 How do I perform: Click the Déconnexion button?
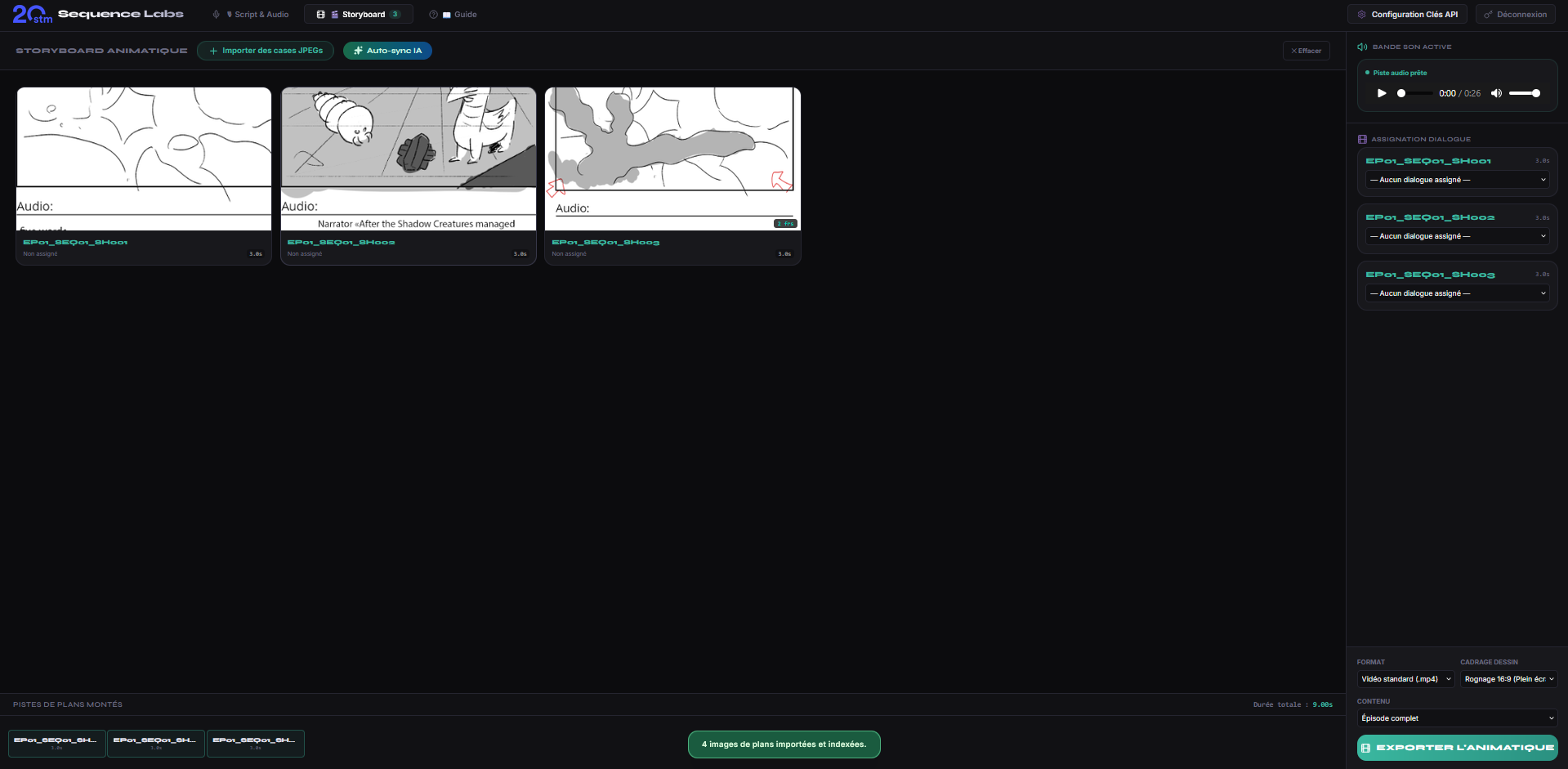click(1516, 15)
